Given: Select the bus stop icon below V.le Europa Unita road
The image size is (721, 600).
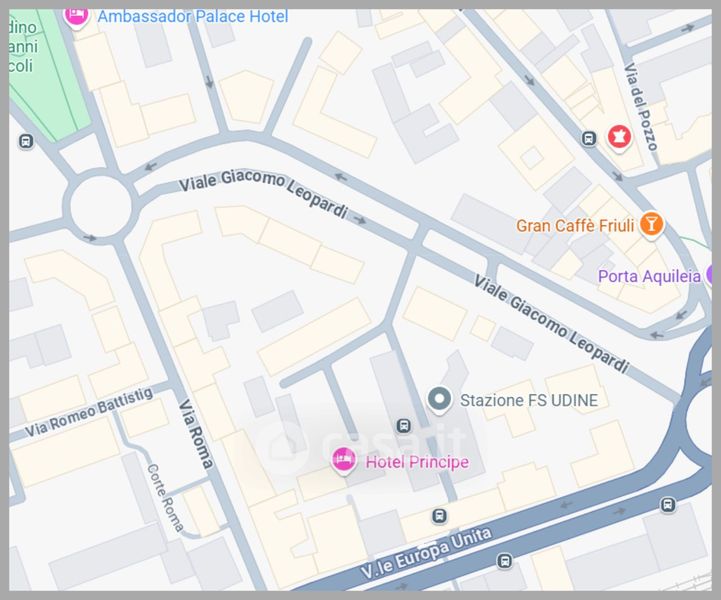Looking at the screenshot, I should click(x=504, y=560).
